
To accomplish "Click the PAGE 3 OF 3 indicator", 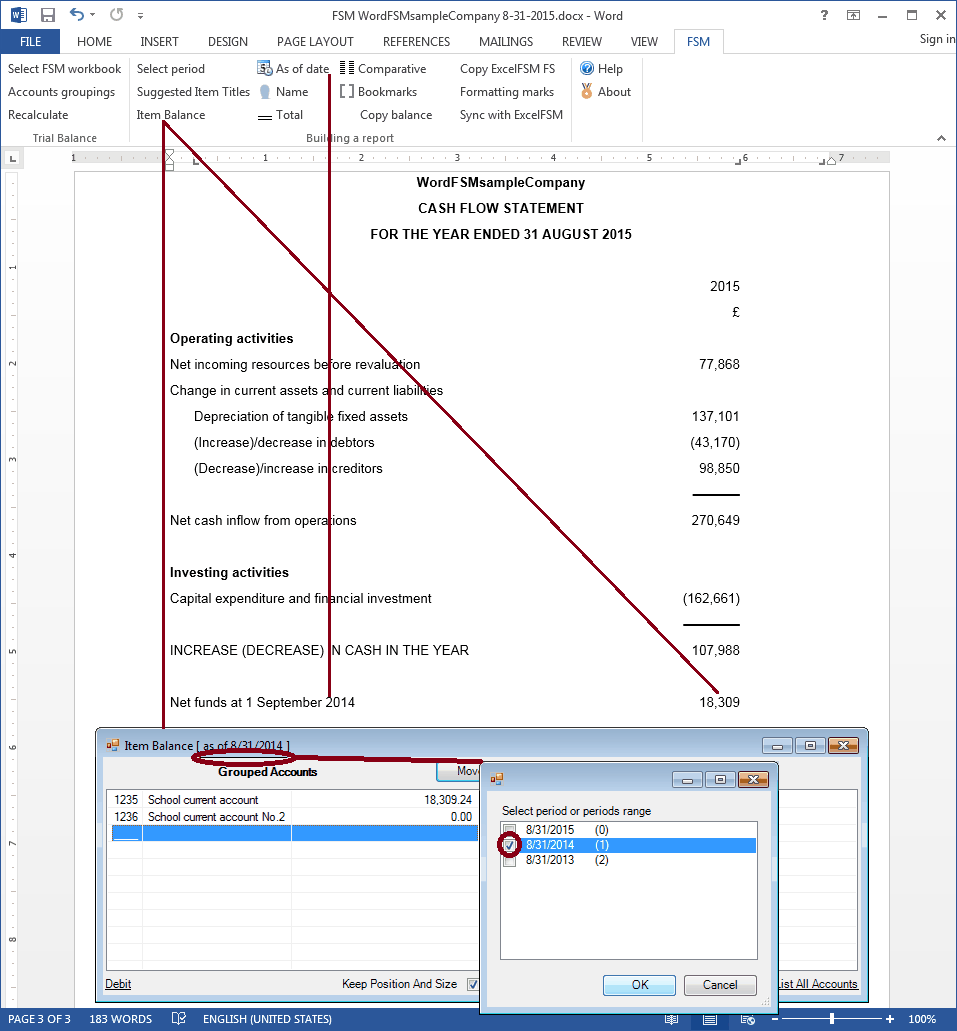I will [39, 1019].
